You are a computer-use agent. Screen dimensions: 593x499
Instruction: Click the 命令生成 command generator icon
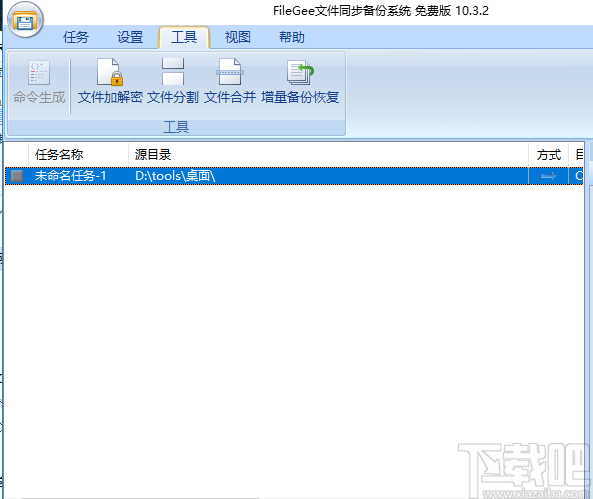pyautogui.click(x=39, y=82)
